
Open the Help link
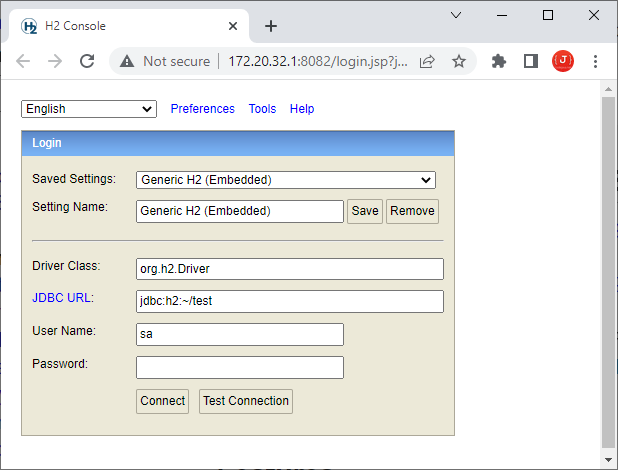302,109
